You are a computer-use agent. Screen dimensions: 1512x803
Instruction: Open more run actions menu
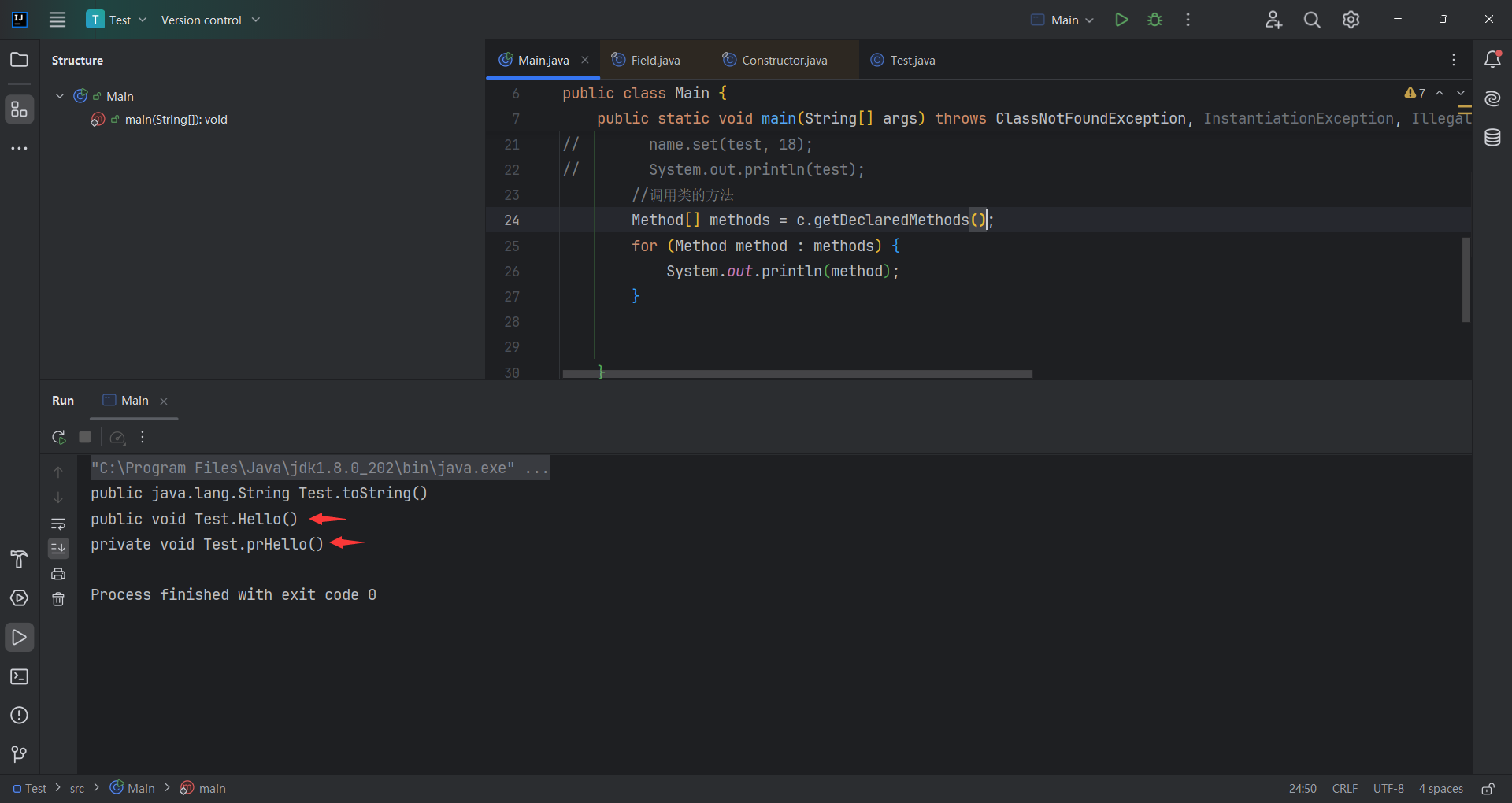[1188, 20]
